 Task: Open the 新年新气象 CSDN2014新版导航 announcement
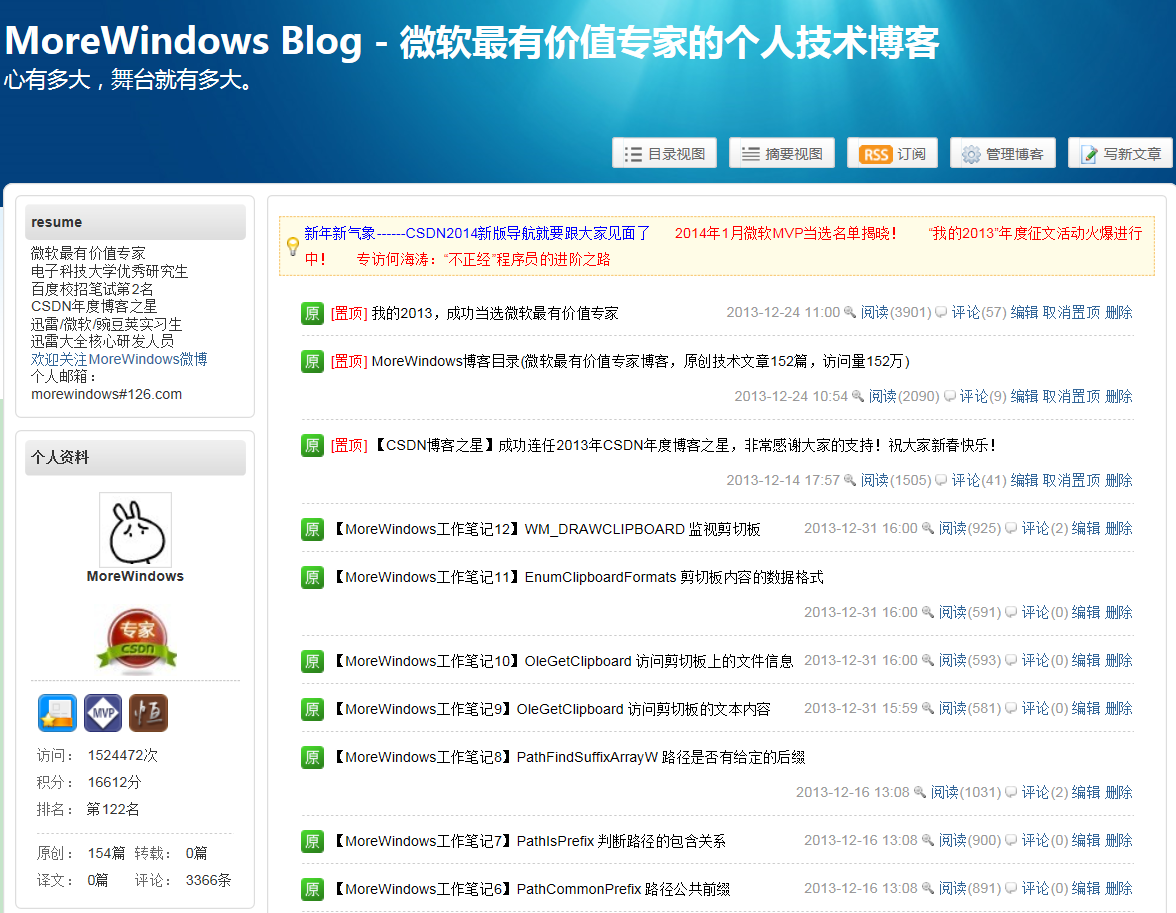pos(477,233)
